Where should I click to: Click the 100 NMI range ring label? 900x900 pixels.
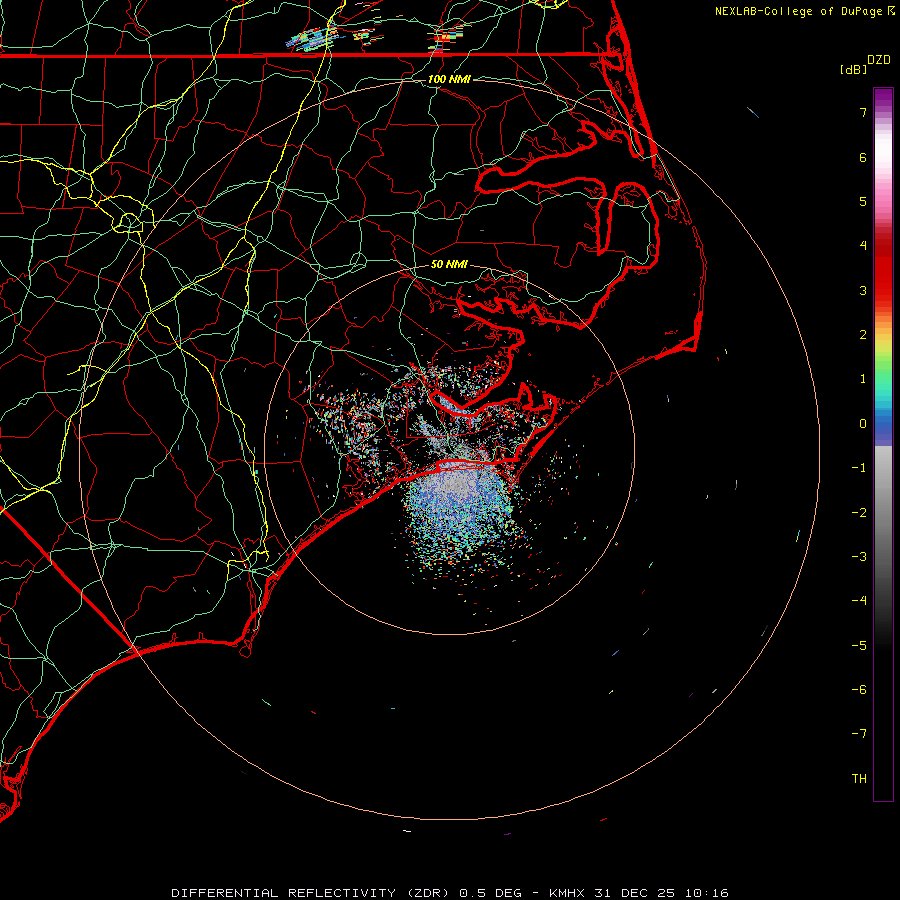pyautogui.click(x=449, y=79)
